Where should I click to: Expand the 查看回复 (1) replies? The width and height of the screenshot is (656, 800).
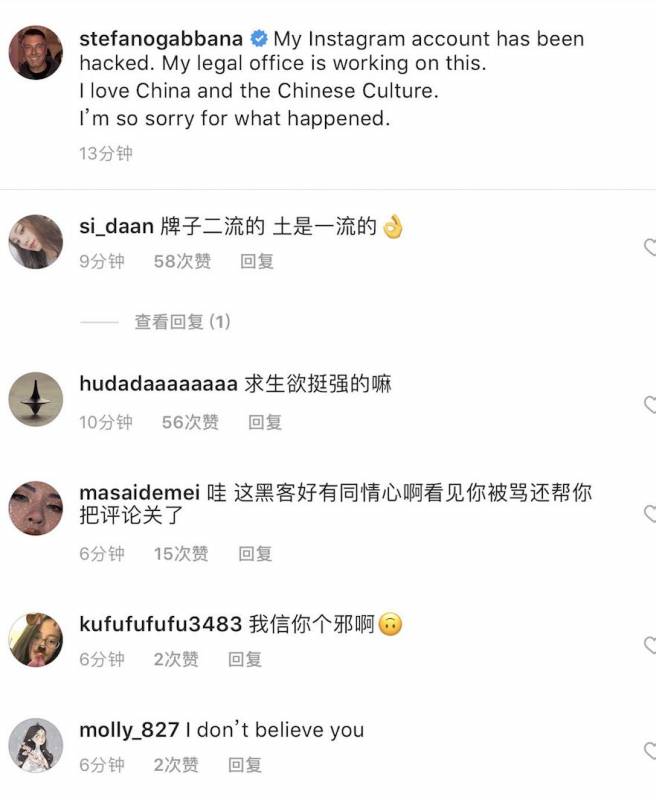182,322
